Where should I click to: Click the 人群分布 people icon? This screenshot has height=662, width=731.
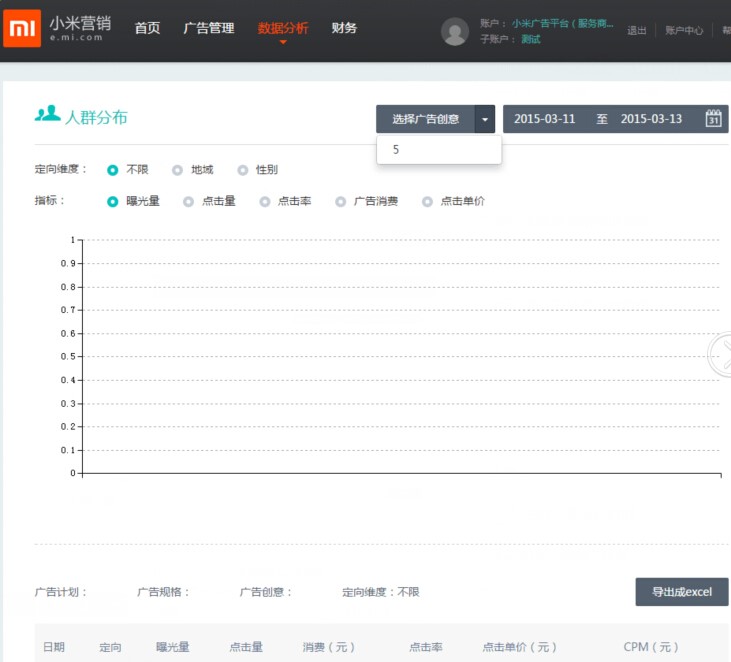pyautogui.click(x=47, y=115)
